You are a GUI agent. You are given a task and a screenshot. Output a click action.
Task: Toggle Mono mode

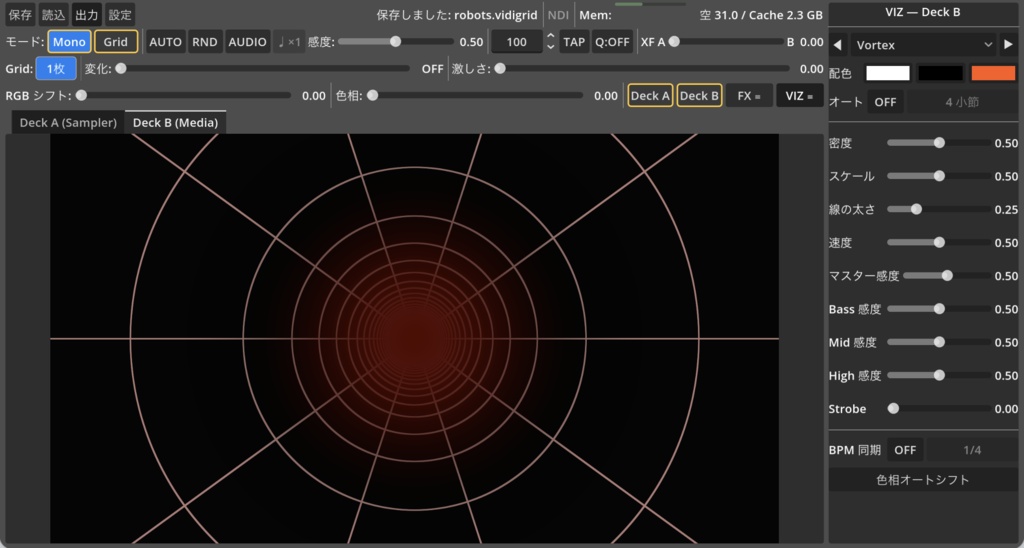69,42
